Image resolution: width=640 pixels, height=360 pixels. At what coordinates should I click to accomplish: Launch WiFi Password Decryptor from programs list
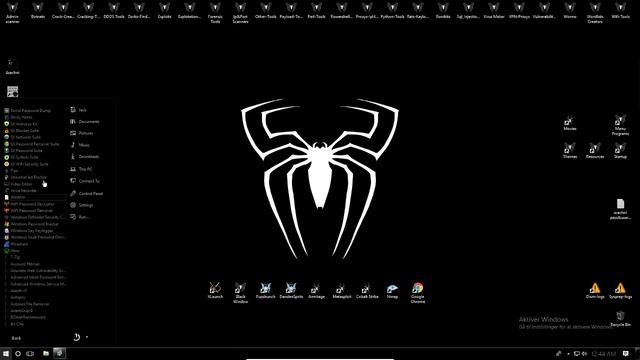29,204
